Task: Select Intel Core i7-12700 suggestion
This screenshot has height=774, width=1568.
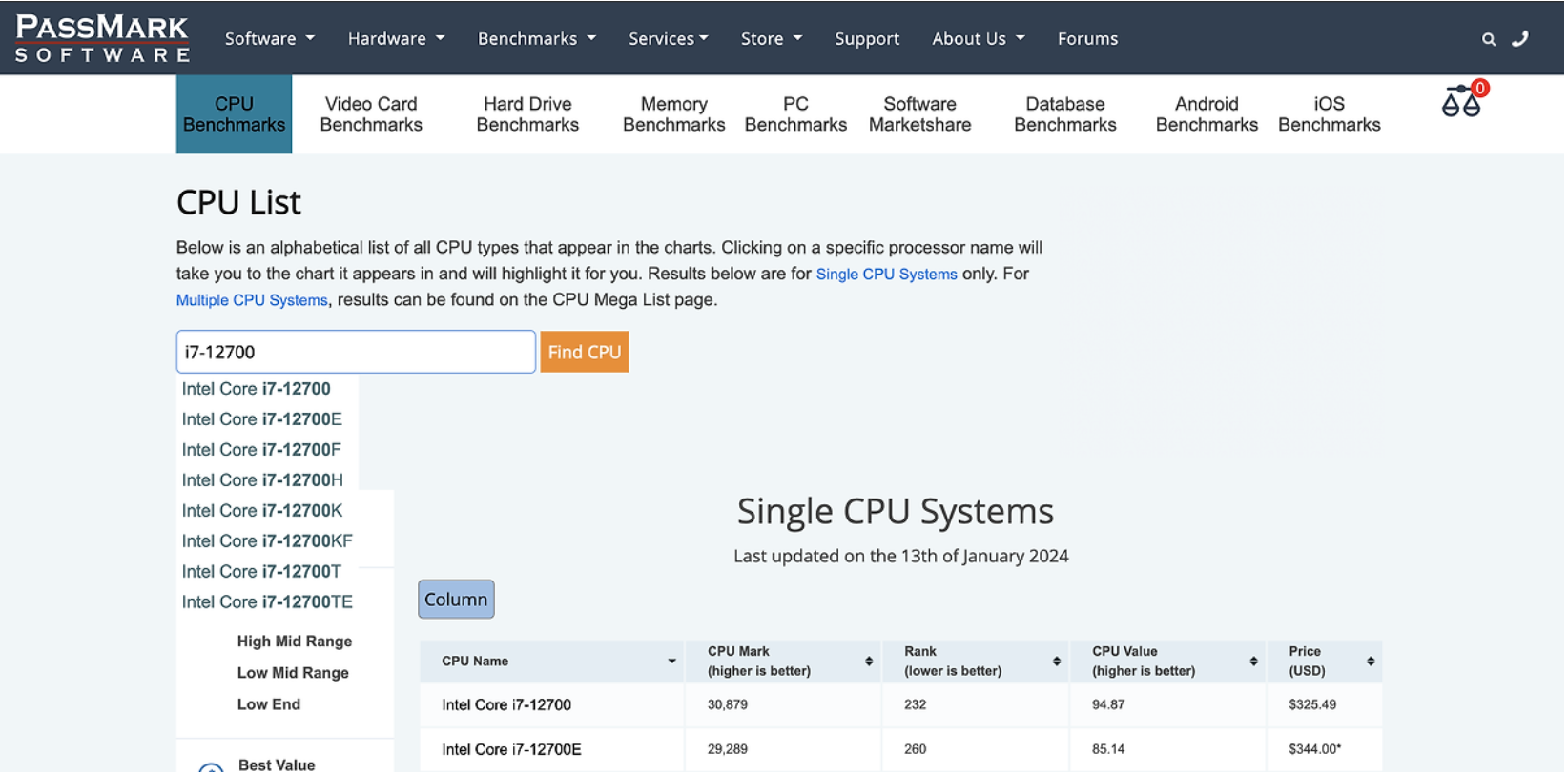Action: point(257,390)
